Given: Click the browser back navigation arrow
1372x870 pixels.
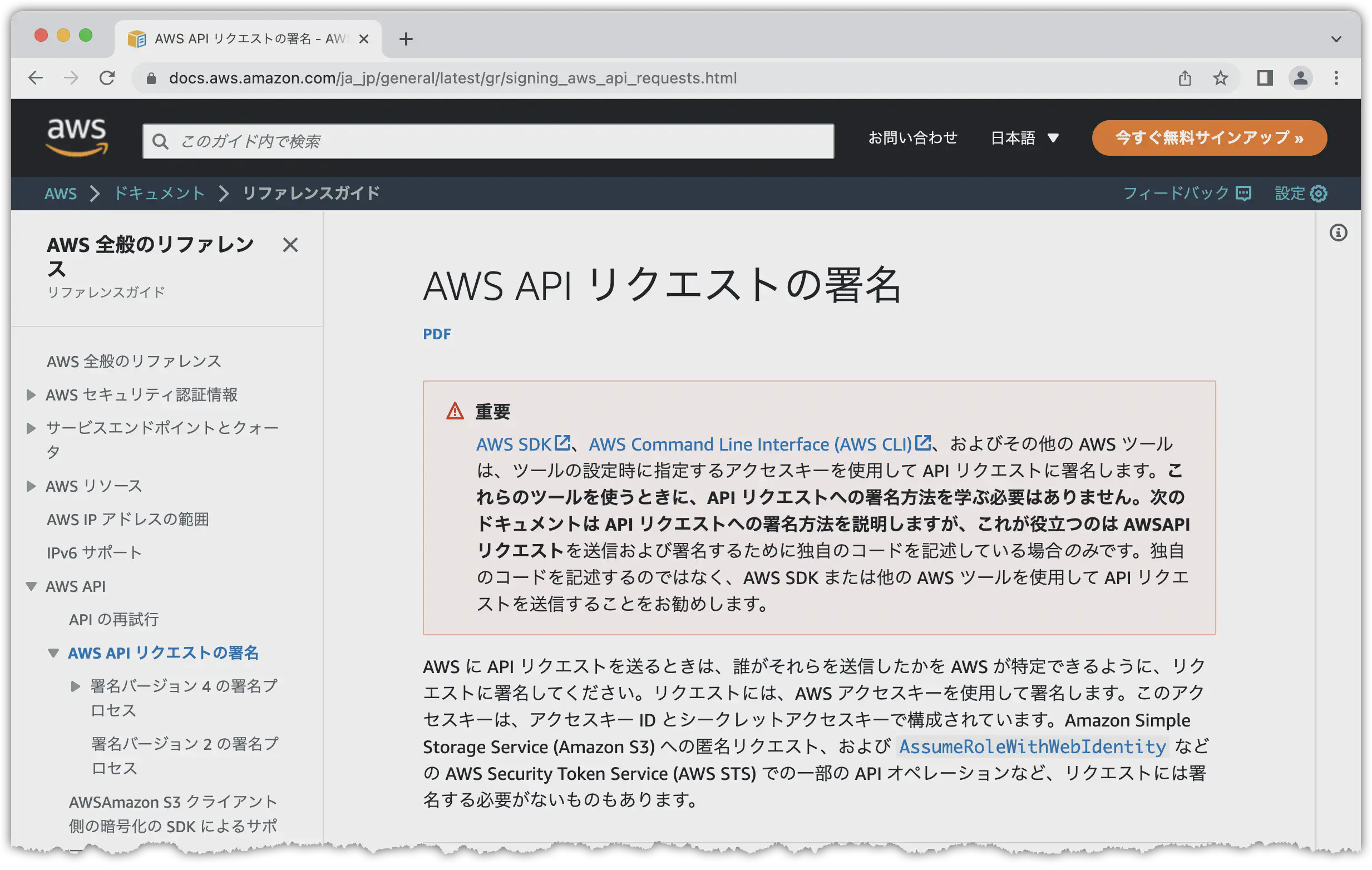Looking at the screenshot, I should point(36,77).
